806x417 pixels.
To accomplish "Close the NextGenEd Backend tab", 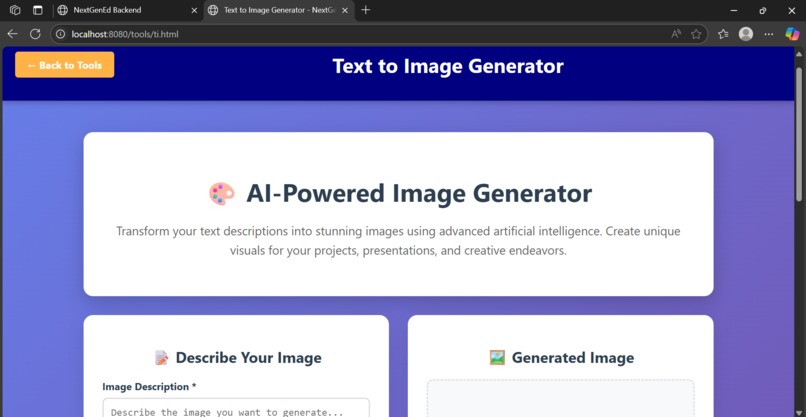I will tap(194, 10).
